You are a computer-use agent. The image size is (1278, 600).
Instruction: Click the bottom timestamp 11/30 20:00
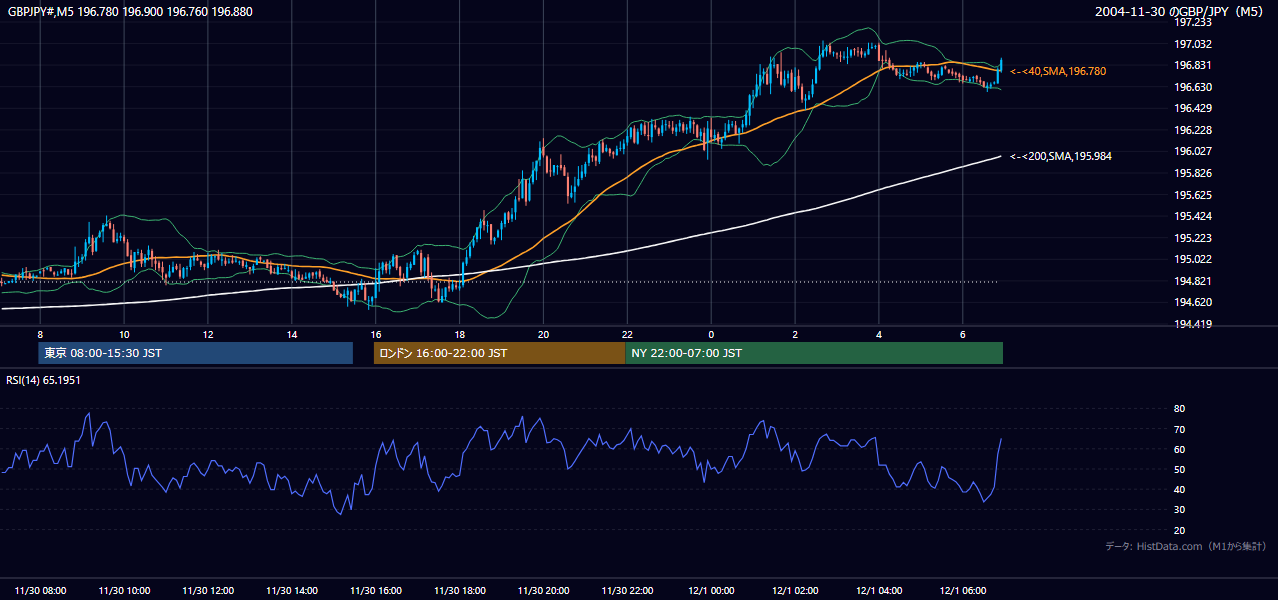coord(544,590)
